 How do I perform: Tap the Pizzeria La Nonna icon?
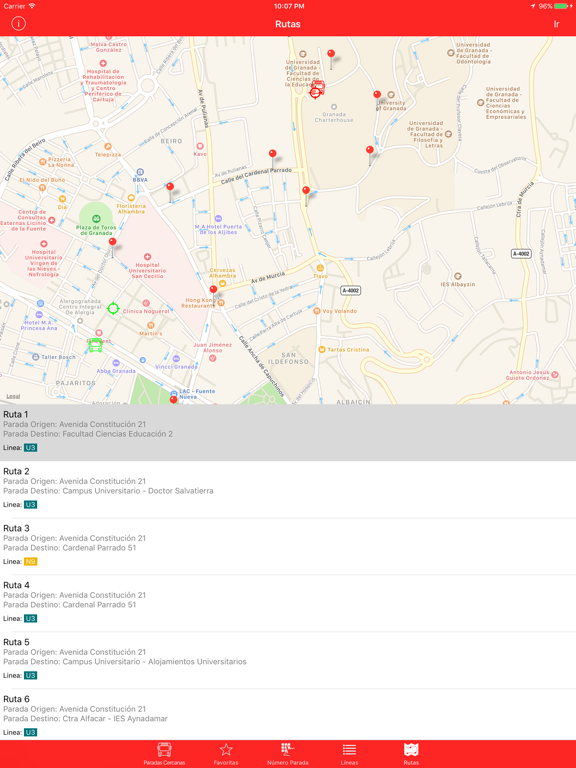tap(43, 162)
